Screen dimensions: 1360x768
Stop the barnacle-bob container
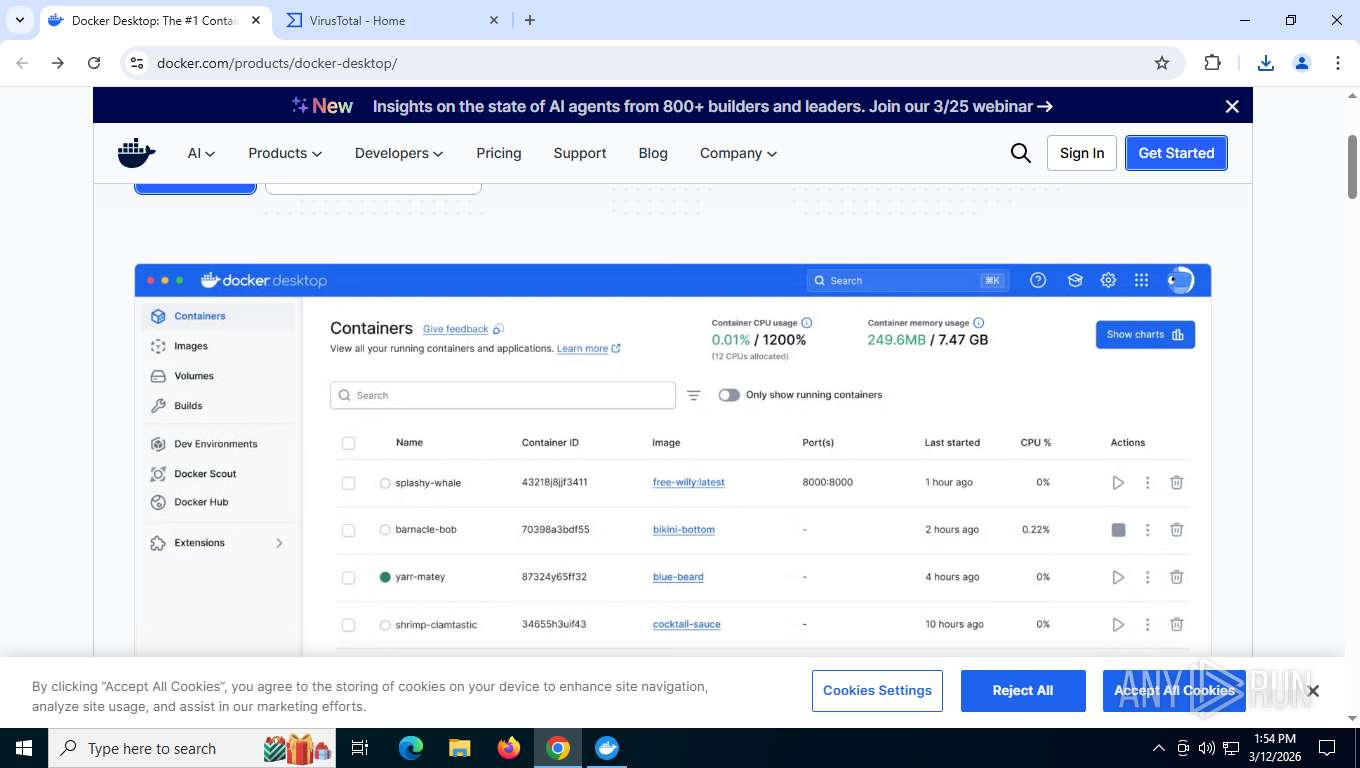1118,530
